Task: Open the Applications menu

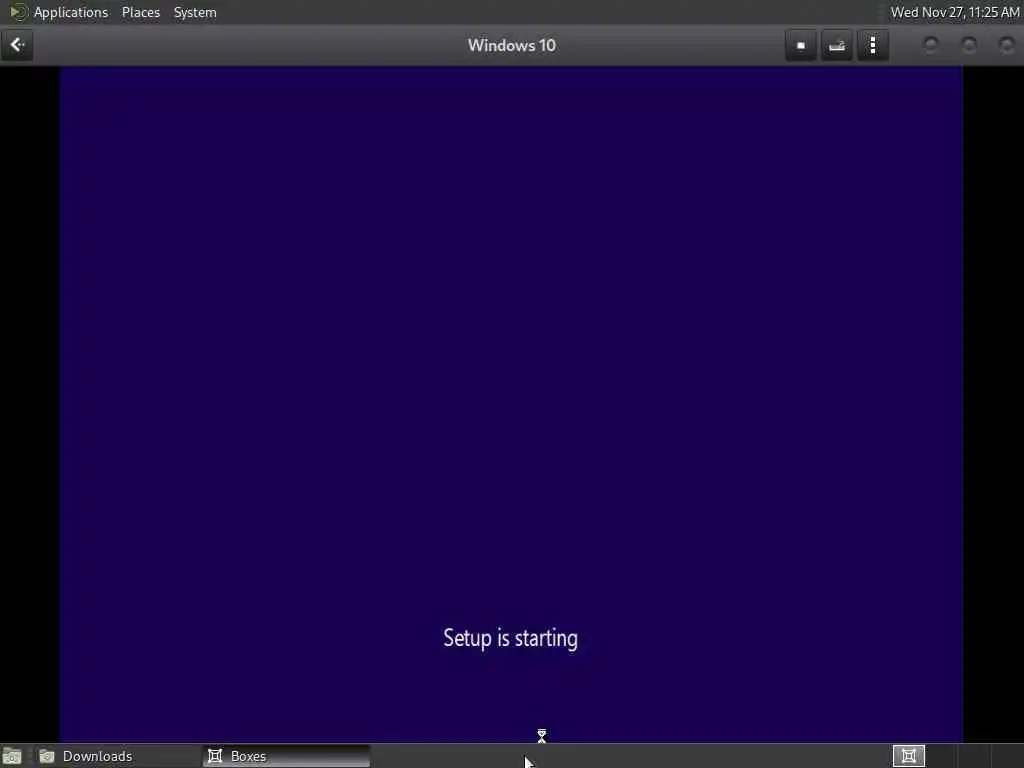Action: (x=71, y=12)
